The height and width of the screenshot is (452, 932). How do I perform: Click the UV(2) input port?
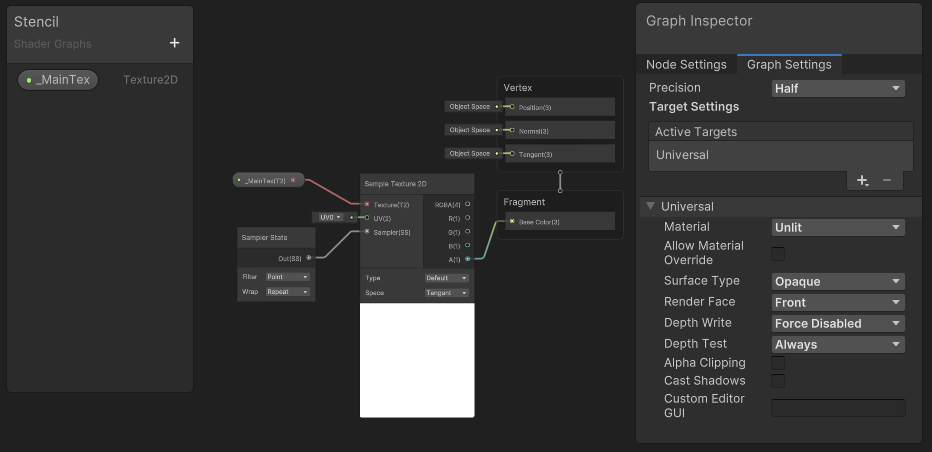367,218
